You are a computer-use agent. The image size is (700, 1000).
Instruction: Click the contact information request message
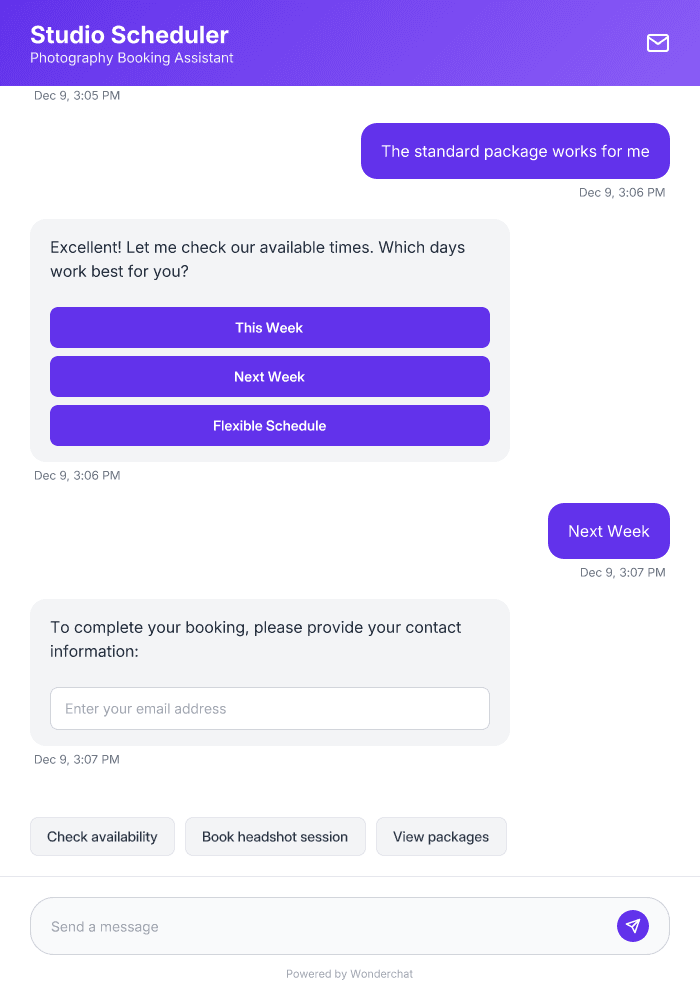255,639
